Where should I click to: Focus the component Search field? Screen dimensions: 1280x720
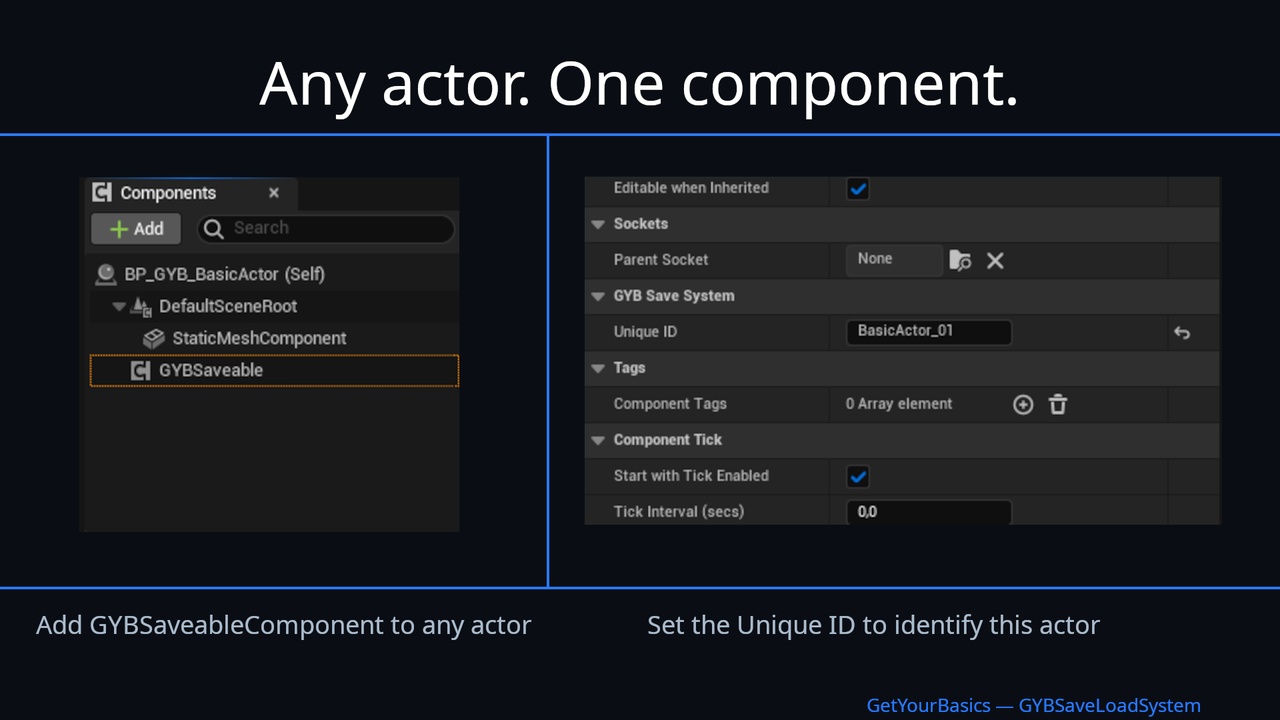[x=326, y=228]
